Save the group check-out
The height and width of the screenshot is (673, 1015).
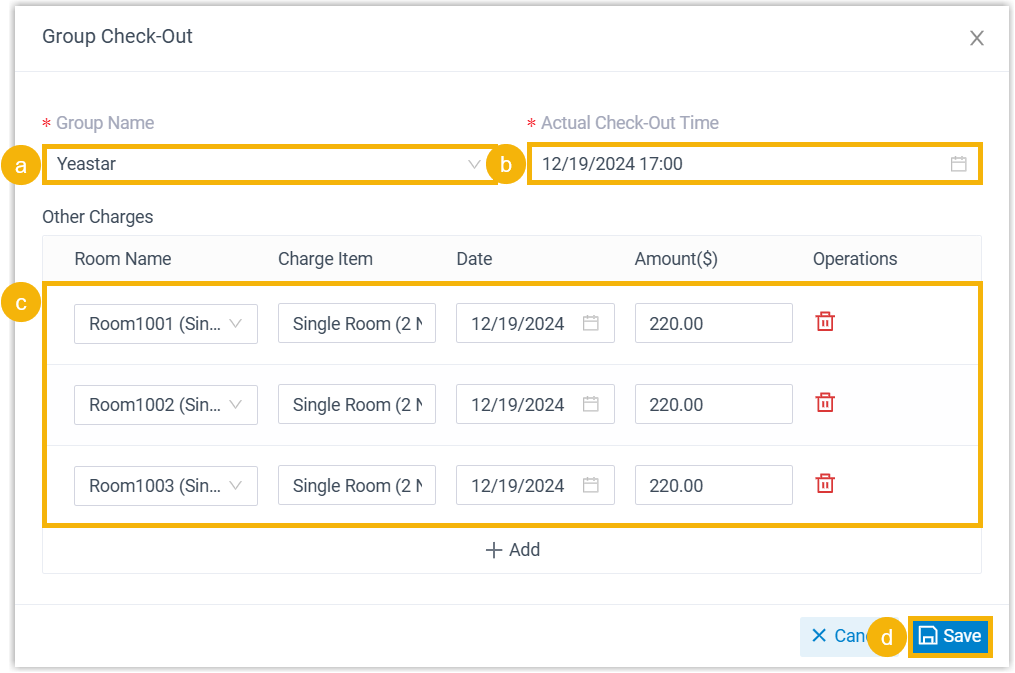[x=950, y=636]
